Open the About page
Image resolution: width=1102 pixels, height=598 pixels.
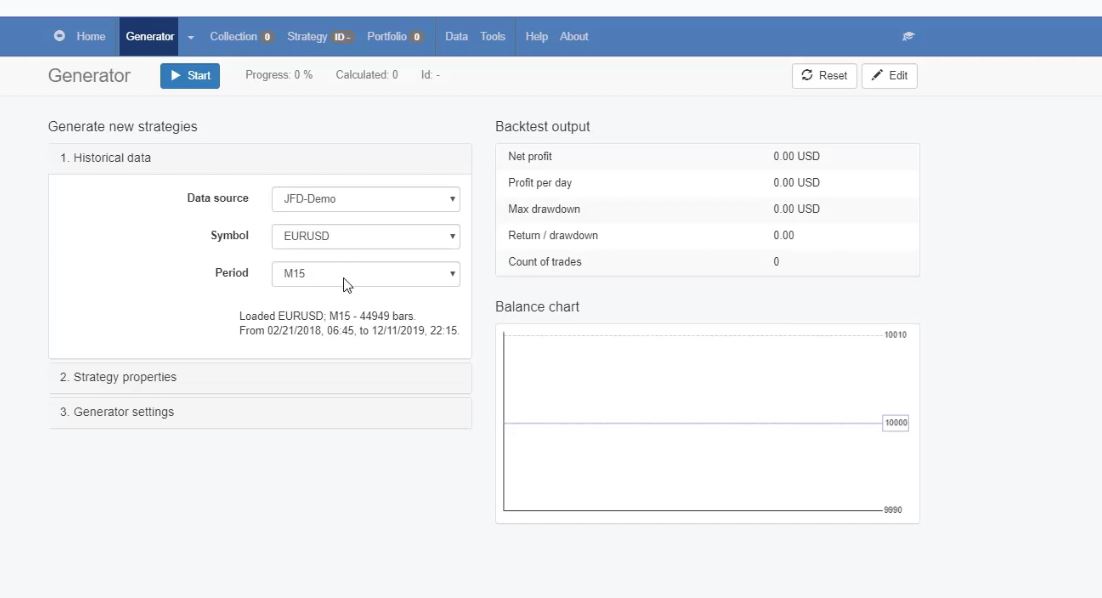tap(574, 37)
